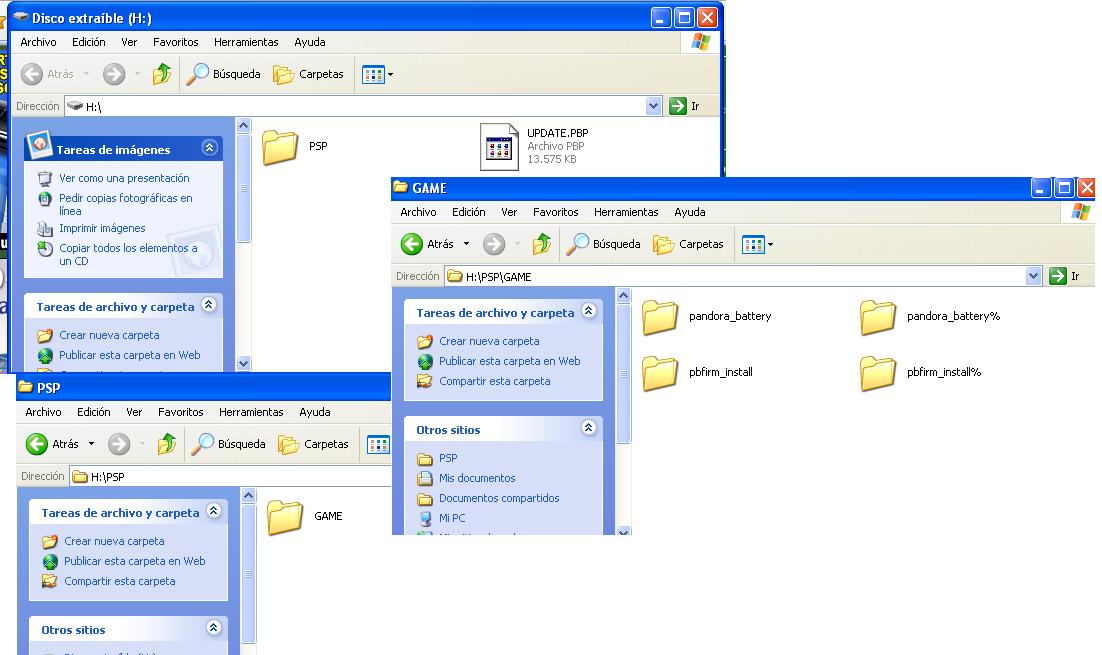Open the PSP folder in H: window
The image size is (1102, 655).
[x=280, y=147]
